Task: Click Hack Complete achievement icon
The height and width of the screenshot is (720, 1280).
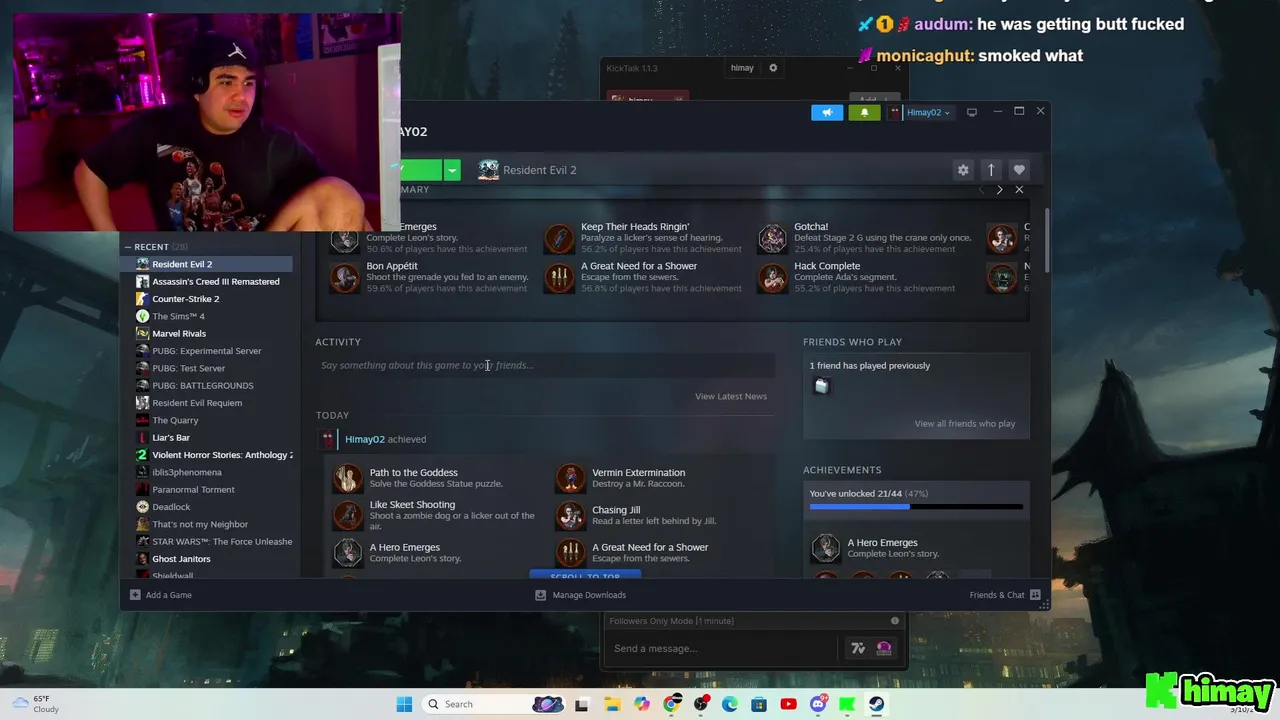Action: [773, 277]
